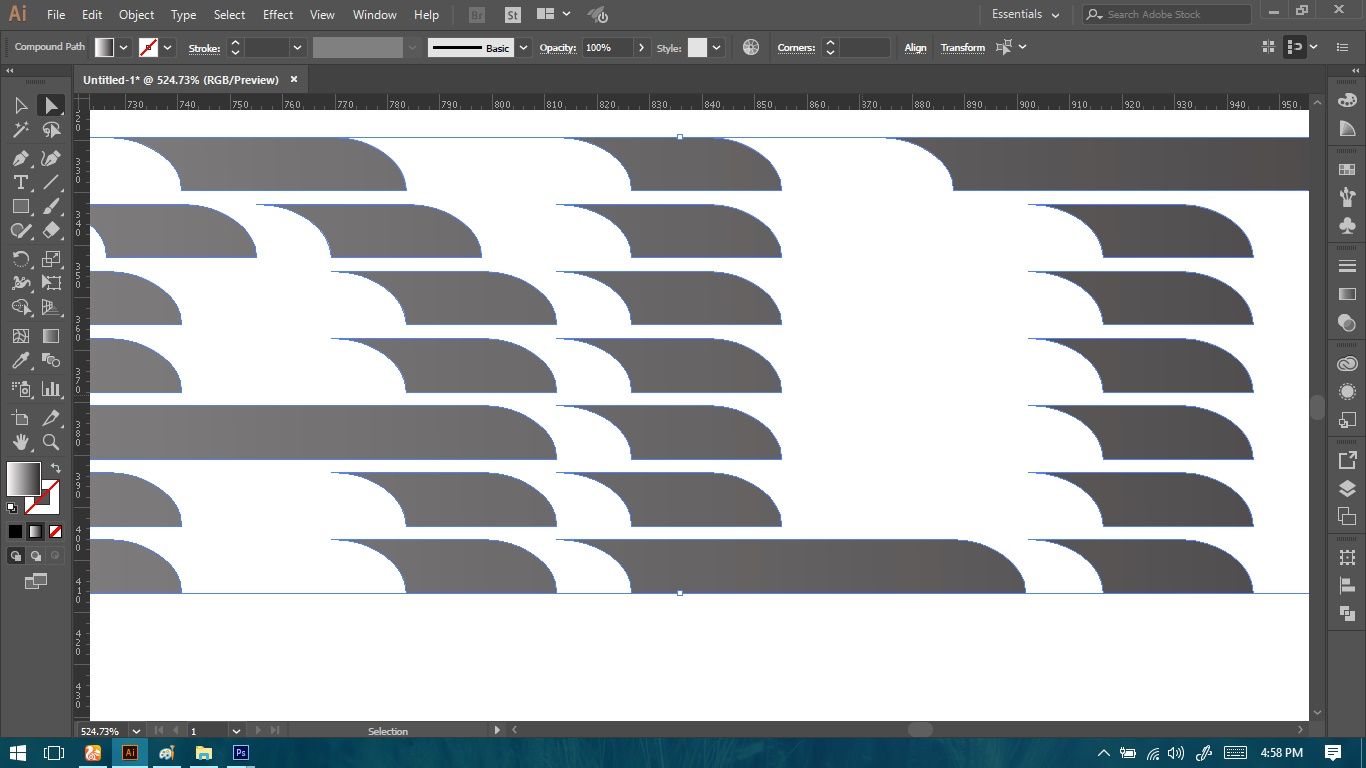Open the Effect menu
Screen dimensions: 1366x768
click(278, 15)
